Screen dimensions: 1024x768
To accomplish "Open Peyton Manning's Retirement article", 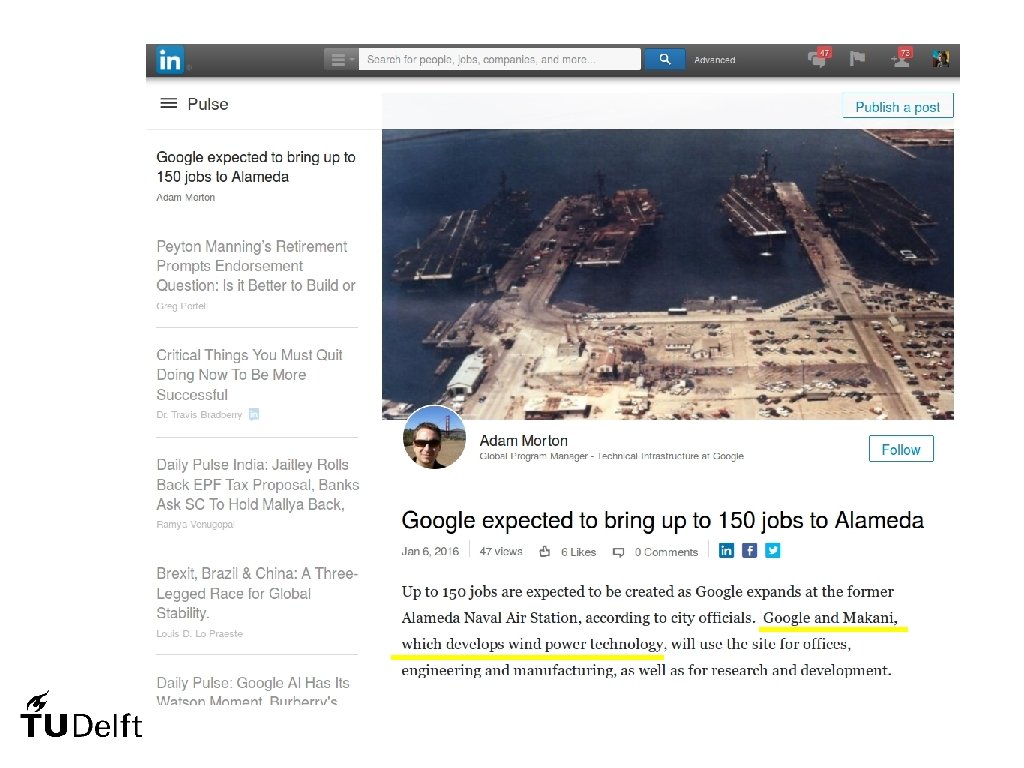I will tap(255, 266).
